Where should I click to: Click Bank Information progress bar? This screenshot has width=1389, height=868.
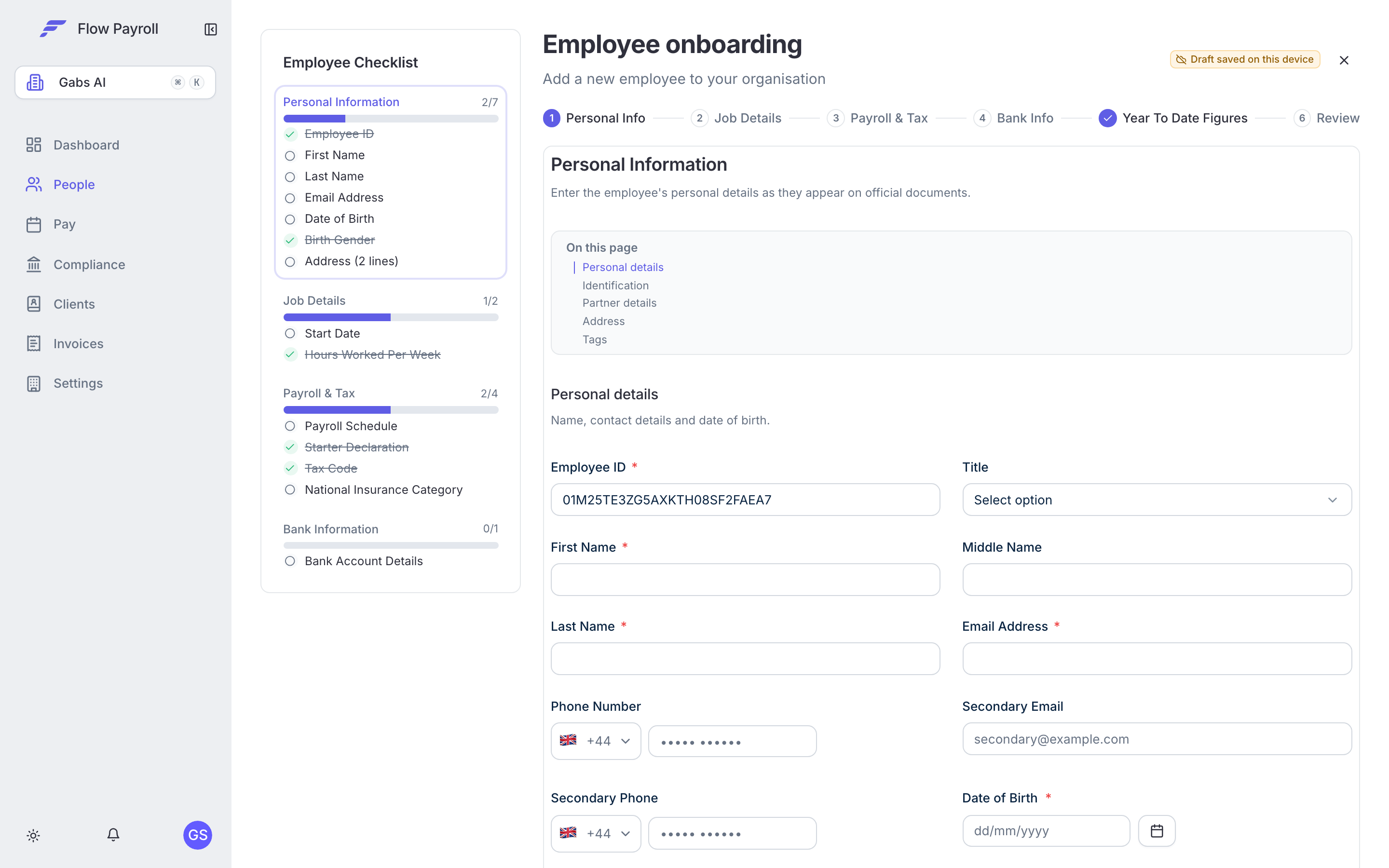pyautogui.click(x=390, y=545)
